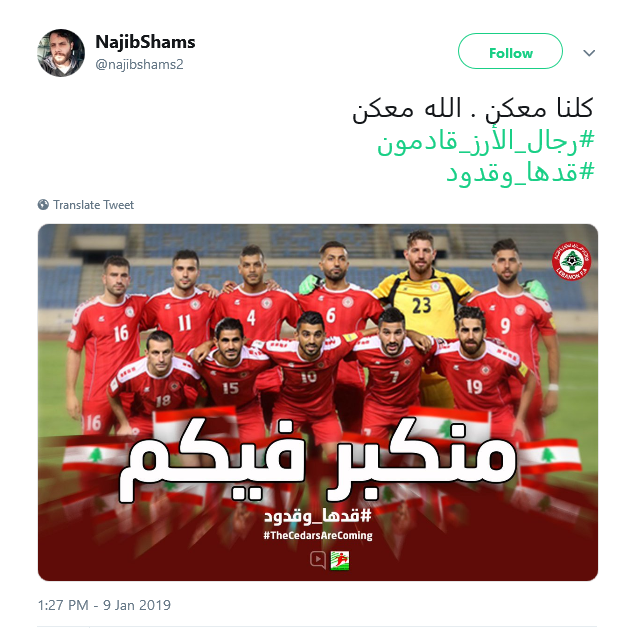Open green hashtag #قدها_وقدود in the tweet text
Viewport: 633px width, 628px height.
point(520,173)
